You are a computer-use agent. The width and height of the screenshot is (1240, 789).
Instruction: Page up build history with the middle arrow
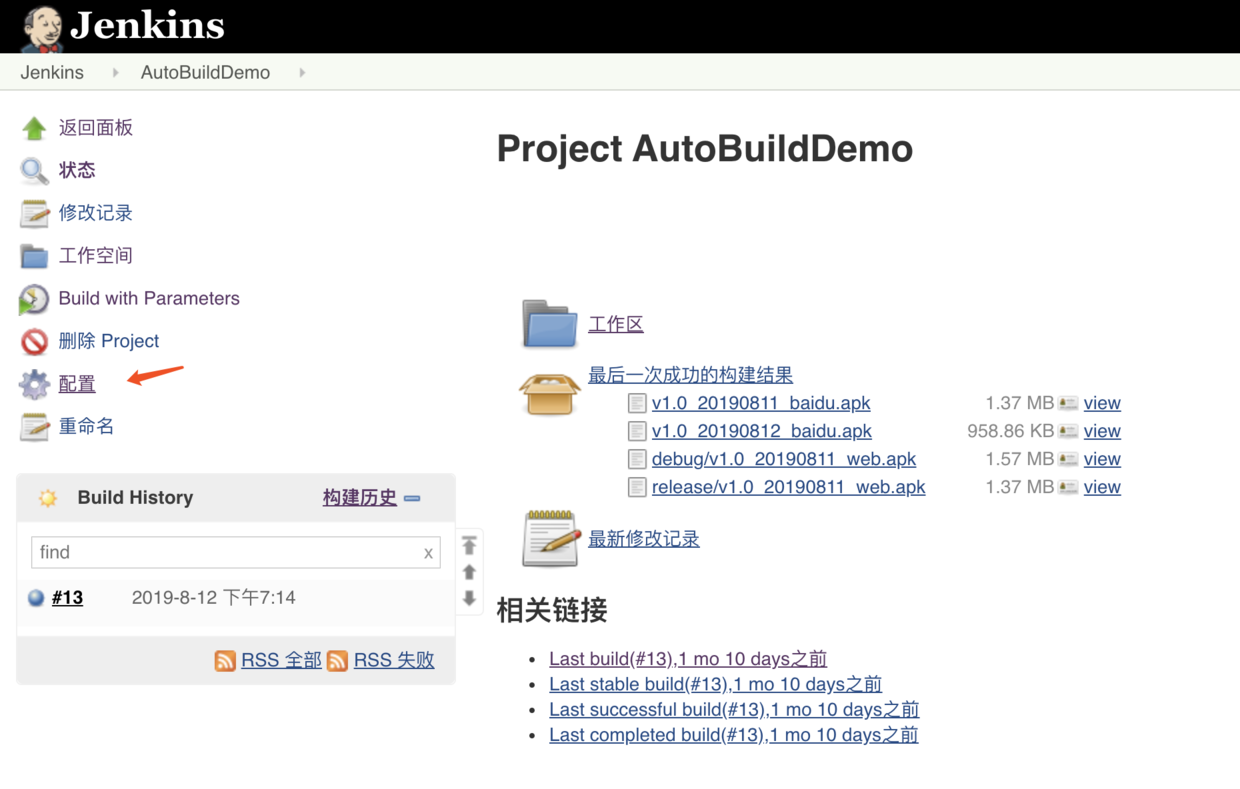click(x=469, y=572)
